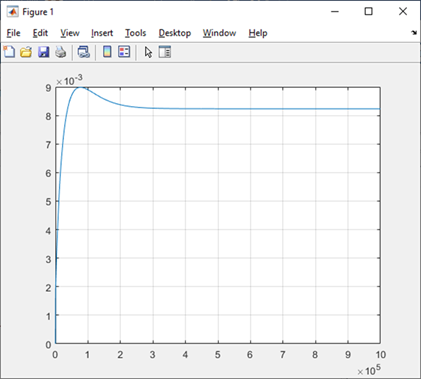The height and width of the screenshot is (379, 421).
Task: Print the figure using printer icon
Action: click(61, 52)
